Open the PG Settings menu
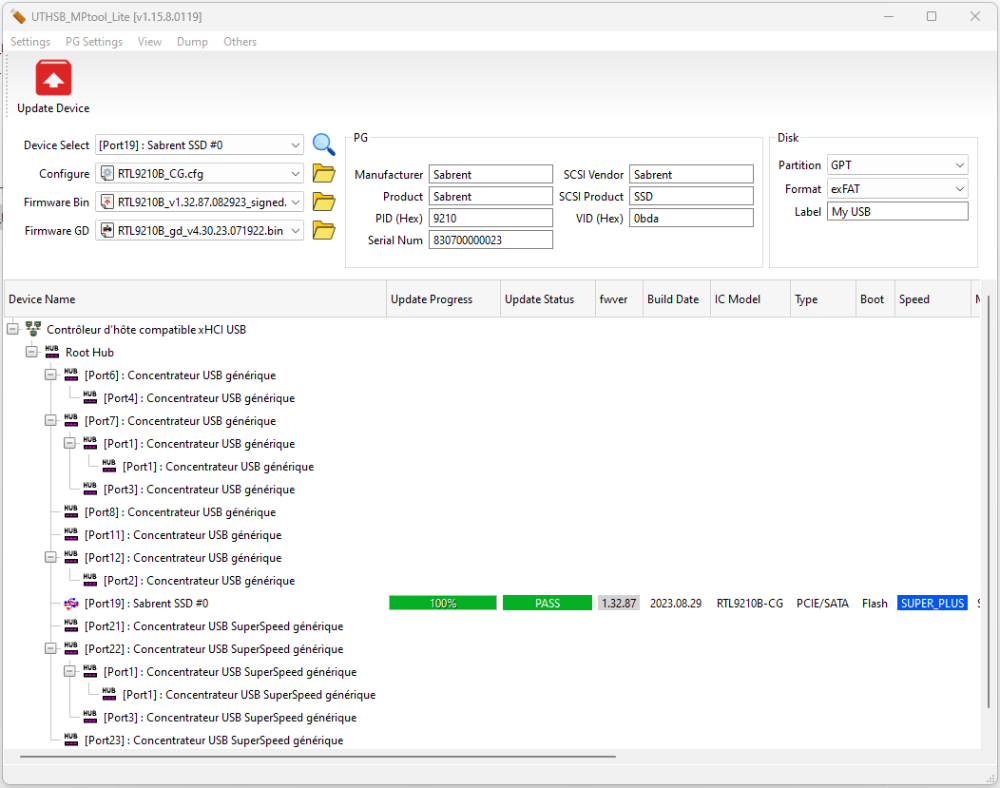Viewport: 1000px width, 788px height. tap(94, 42)
